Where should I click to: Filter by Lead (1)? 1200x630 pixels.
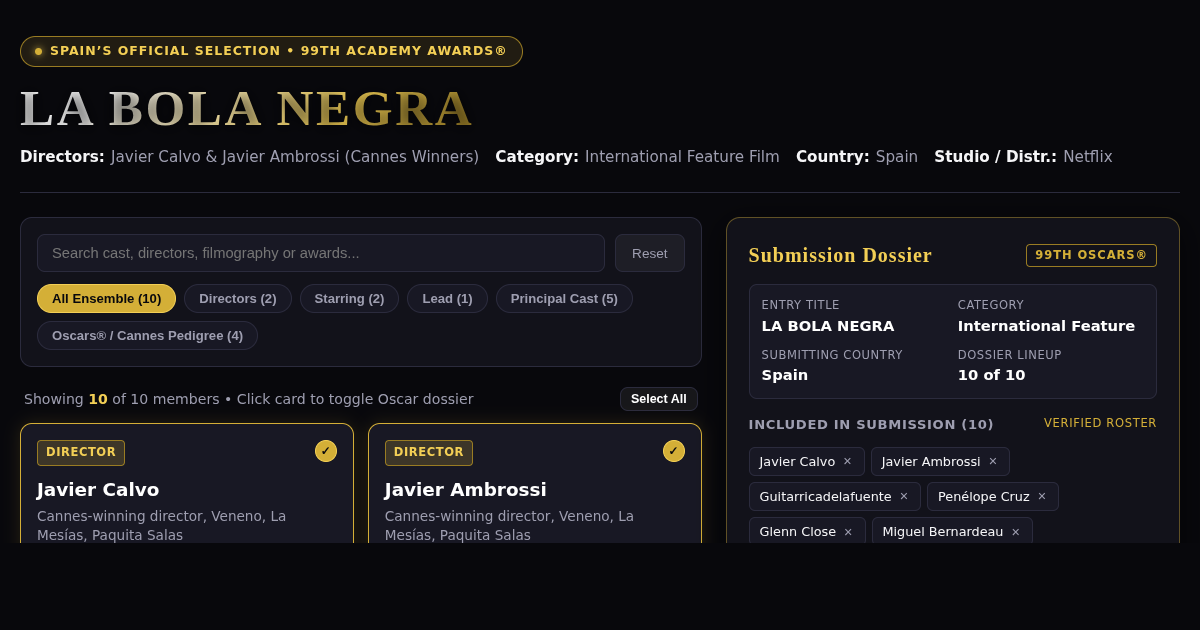tap(447, 298)
